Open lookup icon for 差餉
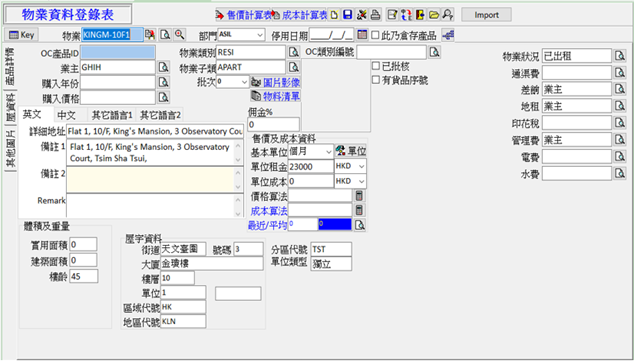 (x=620, y=89)
